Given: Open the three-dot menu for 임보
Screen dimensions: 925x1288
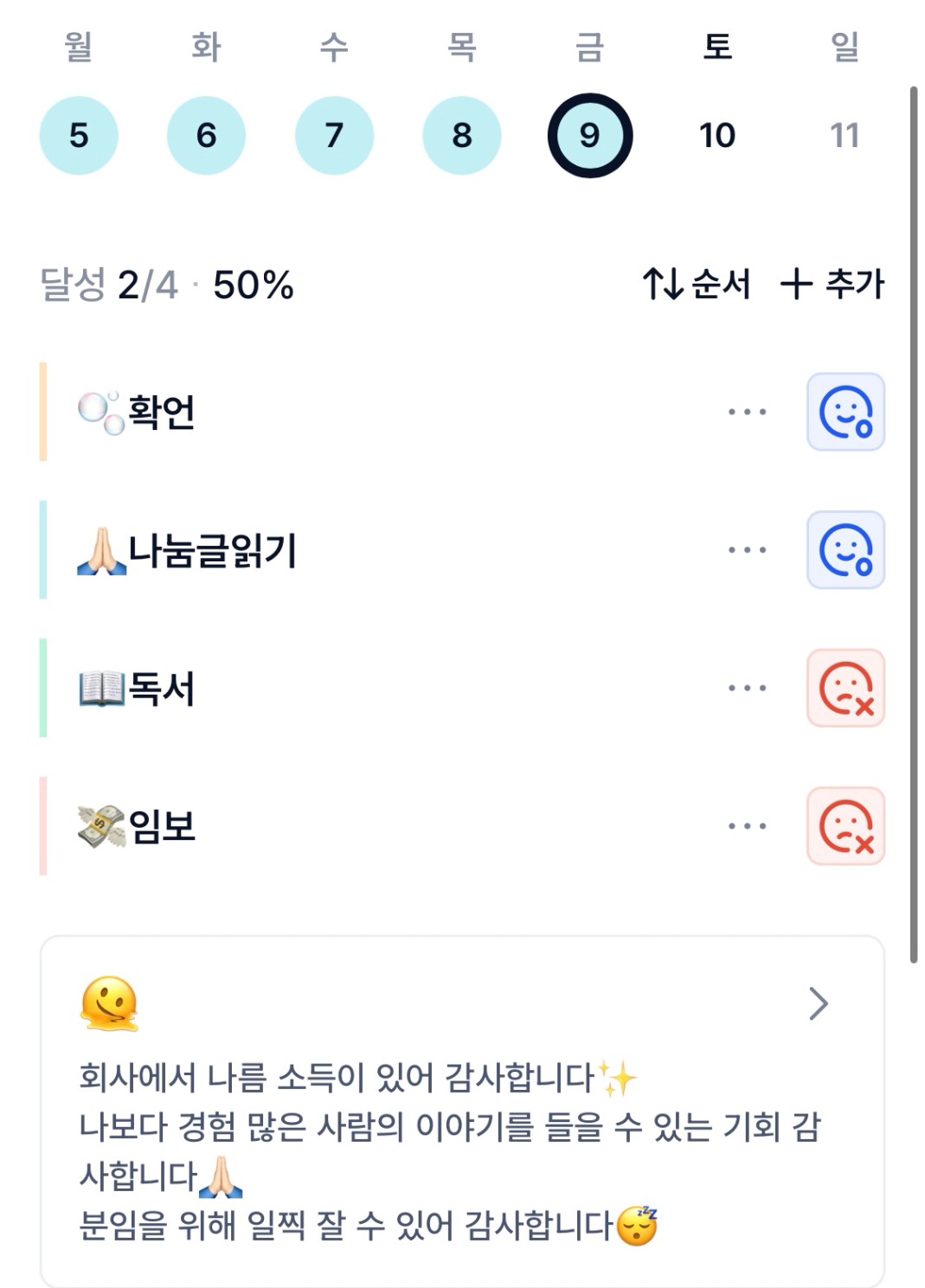Looking at the screenshot, I should [x=747, y=826].
